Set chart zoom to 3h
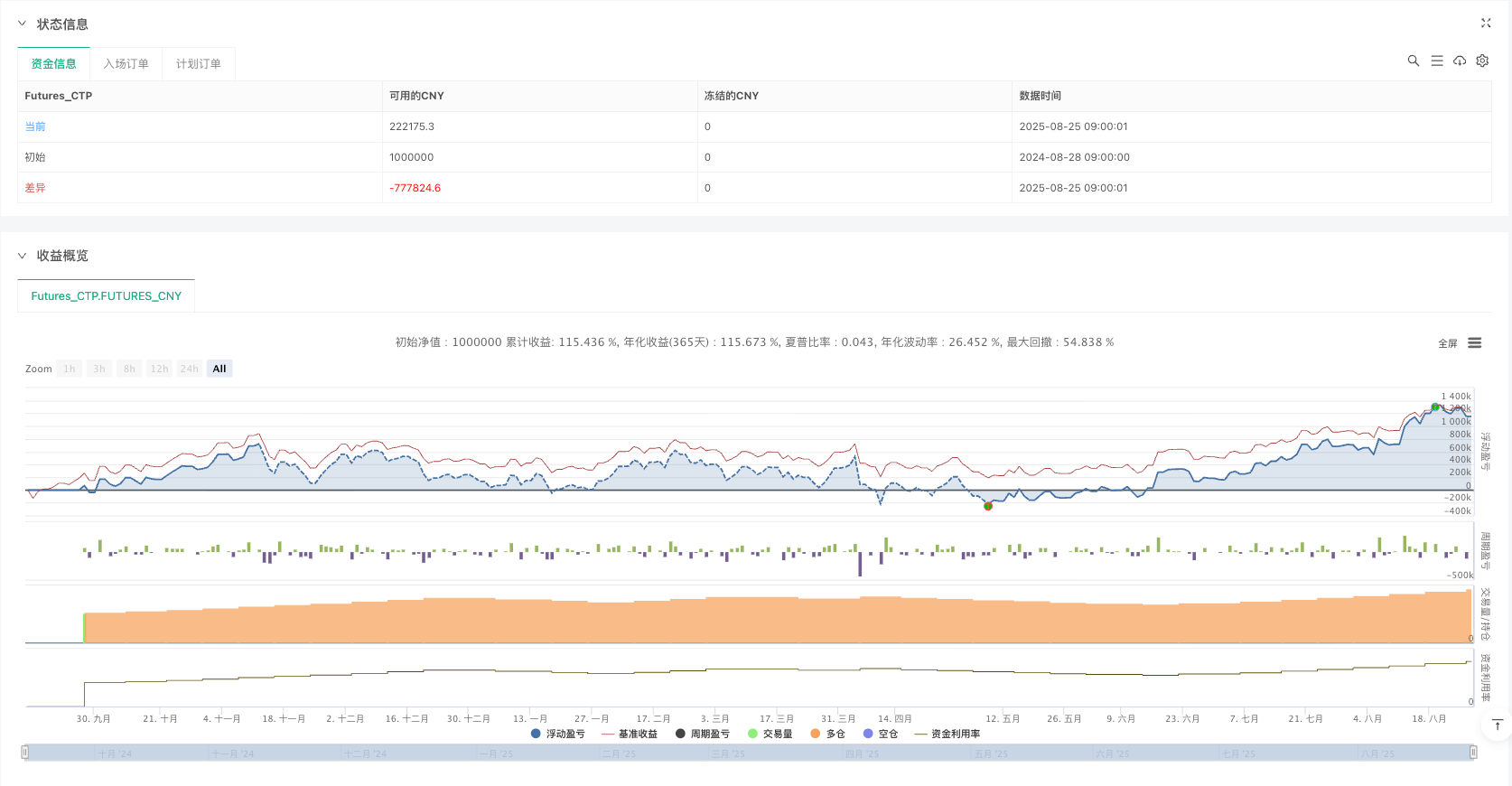The height and width of the screenshot is (786, 1512). (99, 369)
